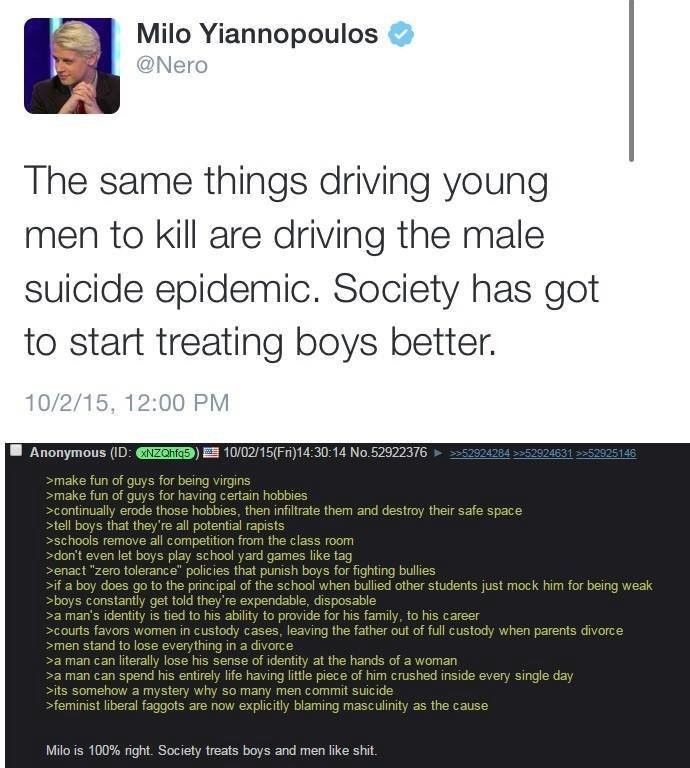Screen dimensions: 690x768
Task: Select the green poster ID xNZQhfq5 badge
Action: coord(166,453)
